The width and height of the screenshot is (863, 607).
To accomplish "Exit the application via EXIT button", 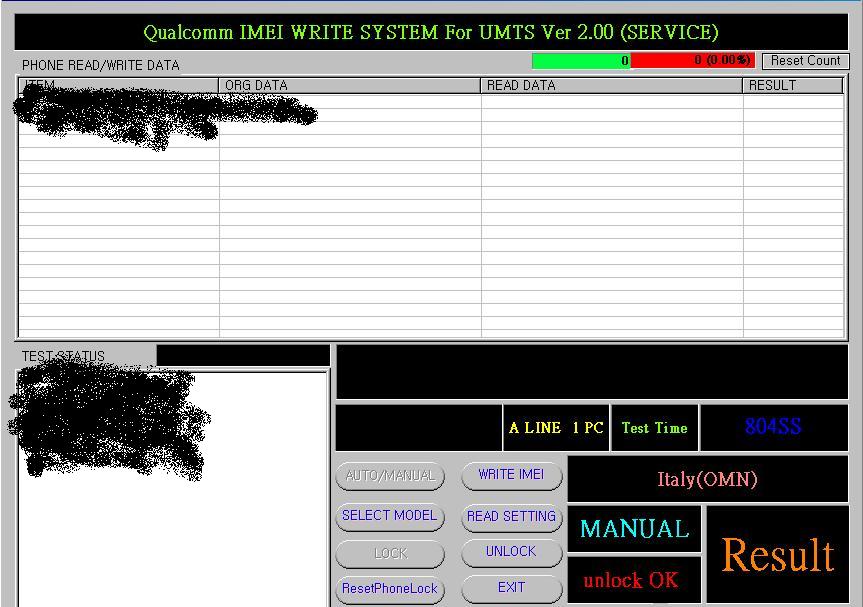I will pos(511,588).
